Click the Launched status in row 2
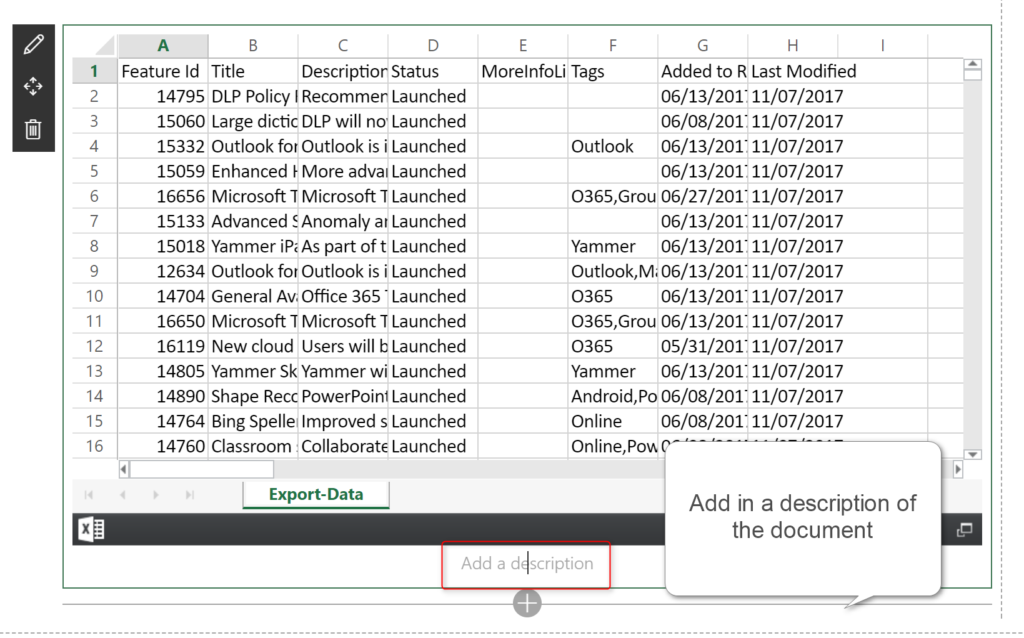Image resolution: width=1024 pixels, height=638 pixels. click(x=433, y=97)
